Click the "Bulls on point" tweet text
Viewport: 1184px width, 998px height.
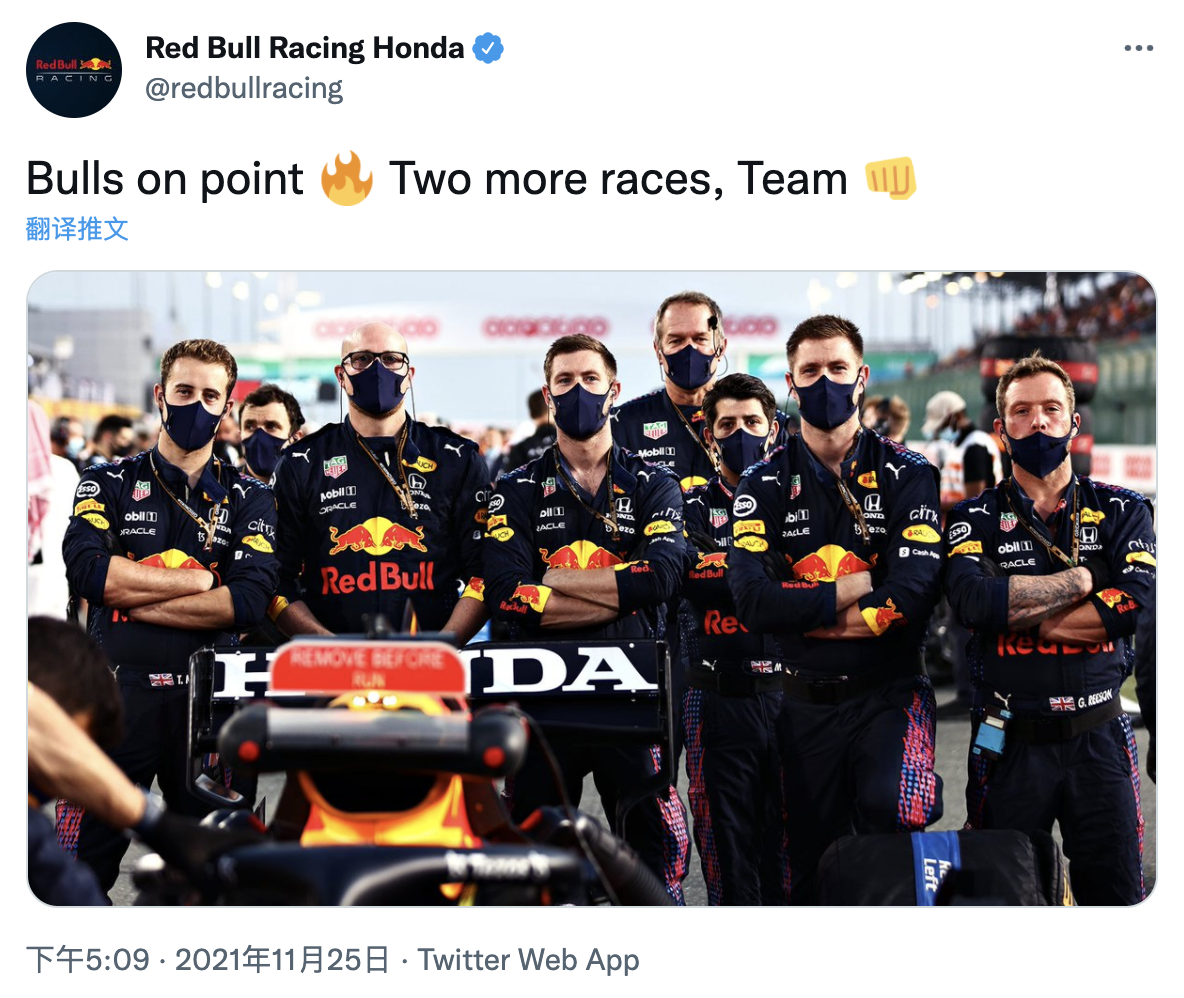(x=165, y=179)
